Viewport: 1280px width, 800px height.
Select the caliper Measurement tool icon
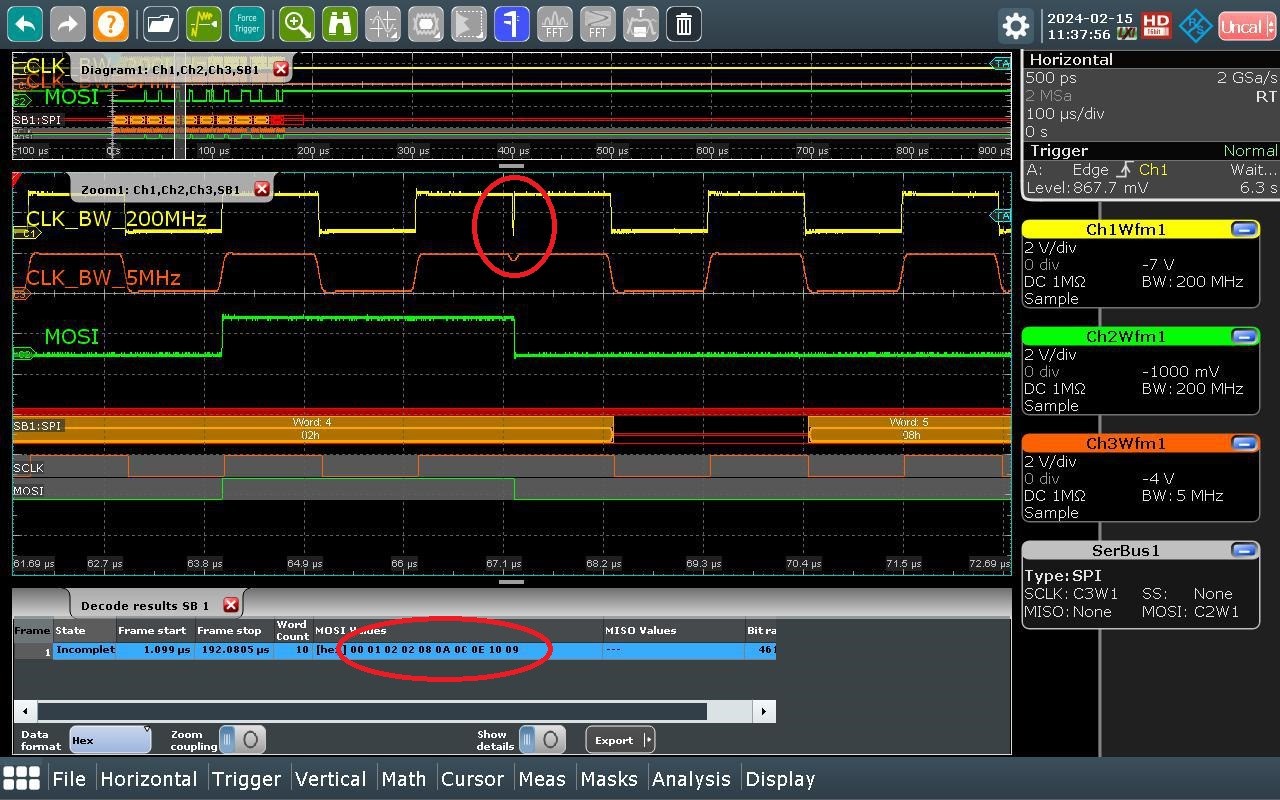coord(512,24)
